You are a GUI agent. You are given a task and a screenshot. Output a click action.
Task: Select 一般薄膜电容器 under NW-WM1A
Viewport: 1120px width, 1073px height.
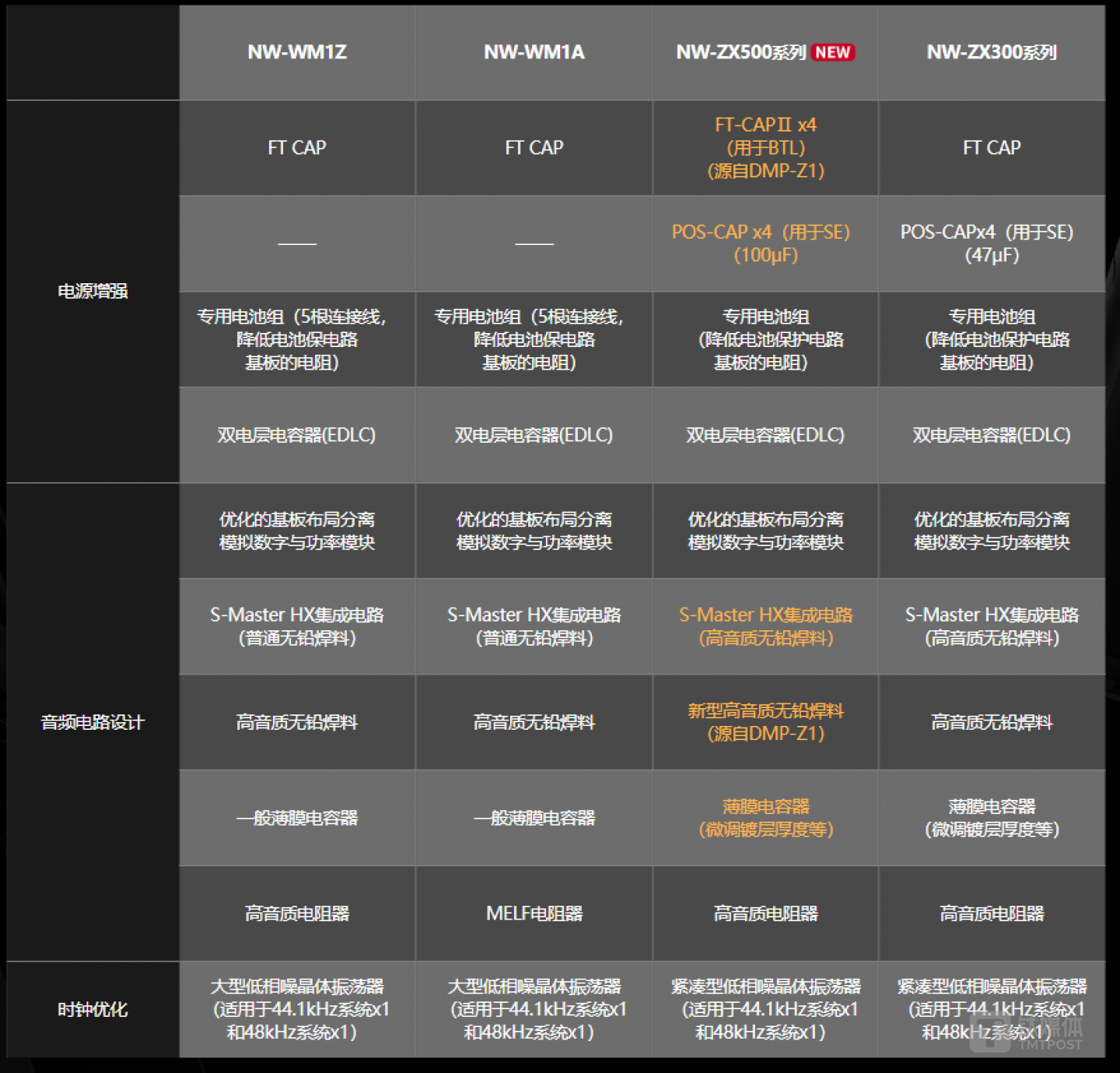[x=534, y=818]
